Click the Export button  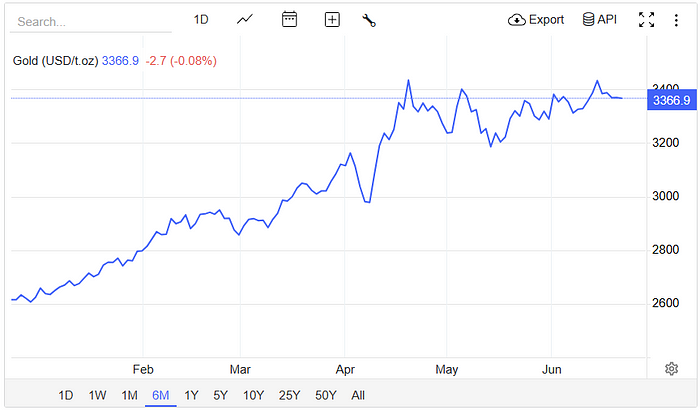pos(536,20)
